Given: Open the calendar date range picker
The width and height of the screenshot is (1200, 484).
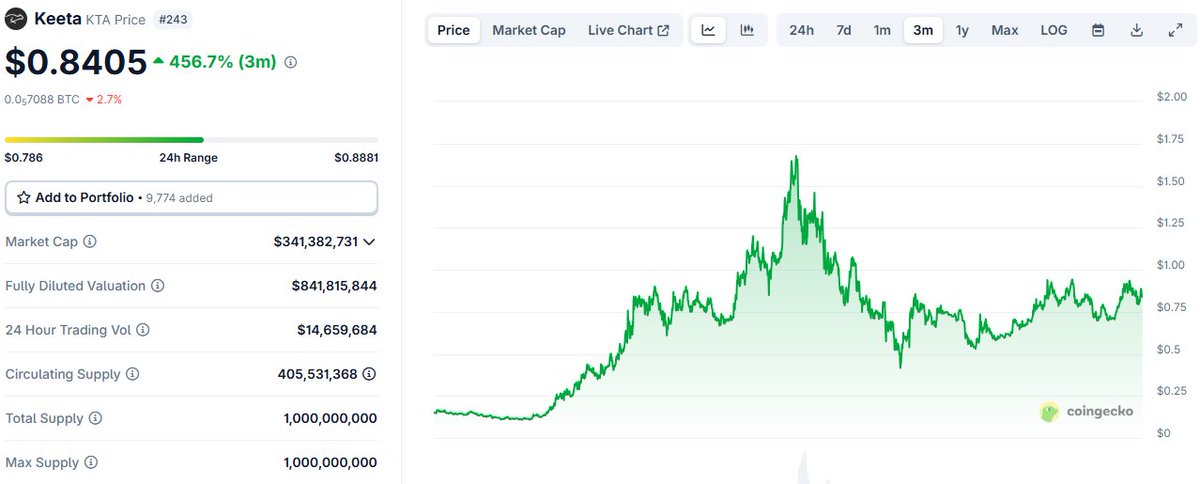Looking at the screenshot, I should (1098, 30).
